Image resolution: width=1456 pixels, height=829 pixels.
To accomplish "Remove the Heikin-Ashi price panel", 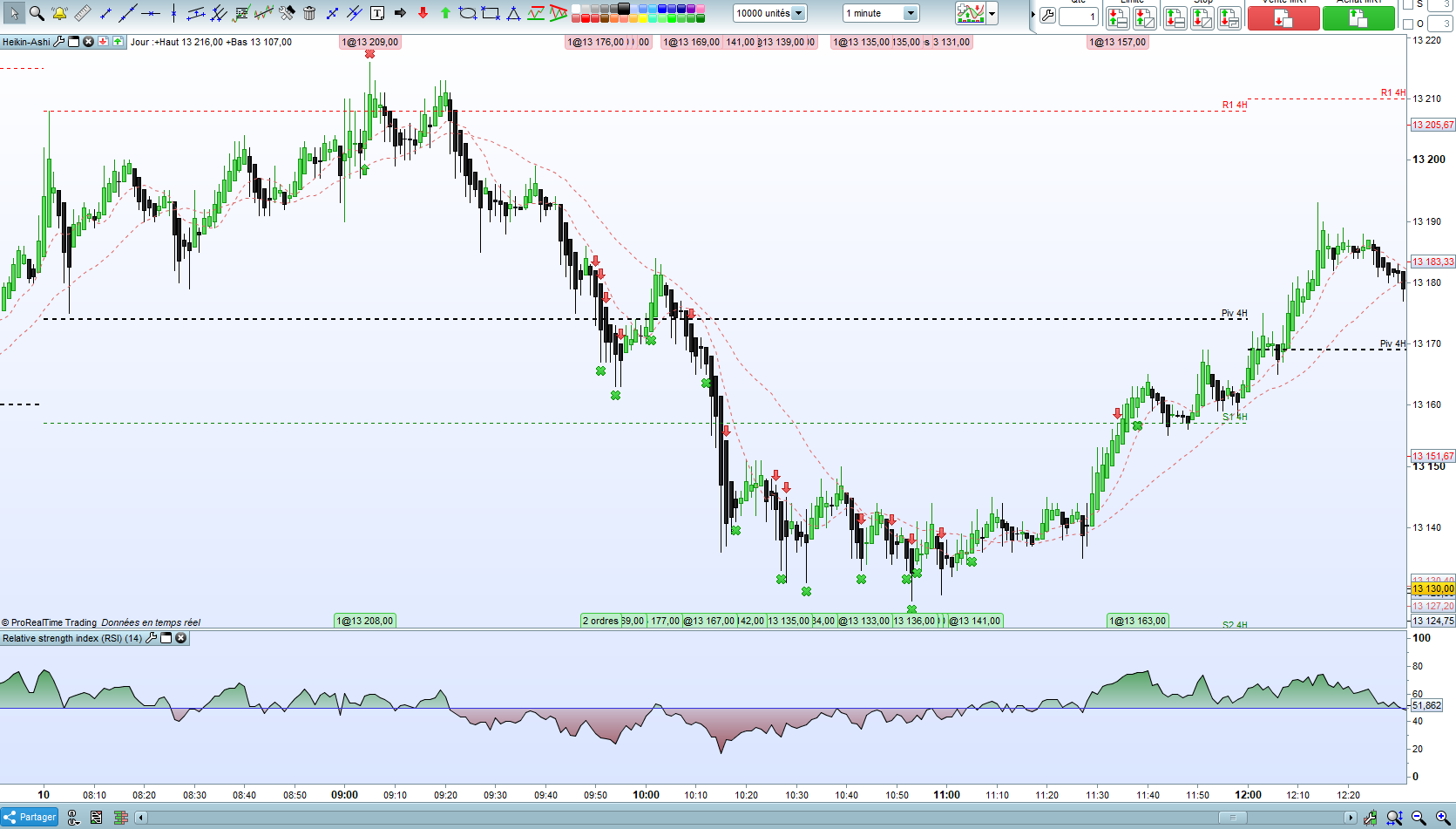I will pyautogui.click(x=88, y=42).
